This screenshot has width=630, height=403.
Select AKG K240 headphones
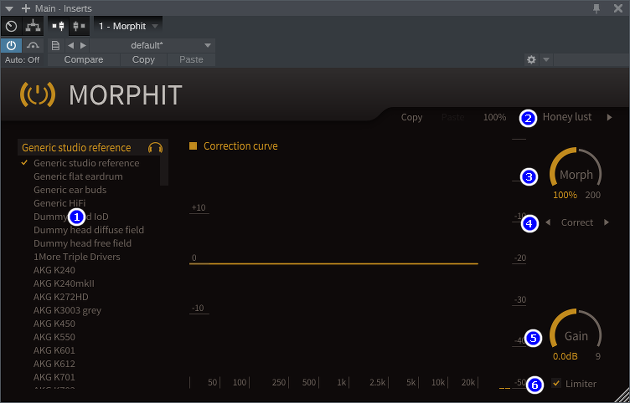pyautogui.click(x=54, y=270)
